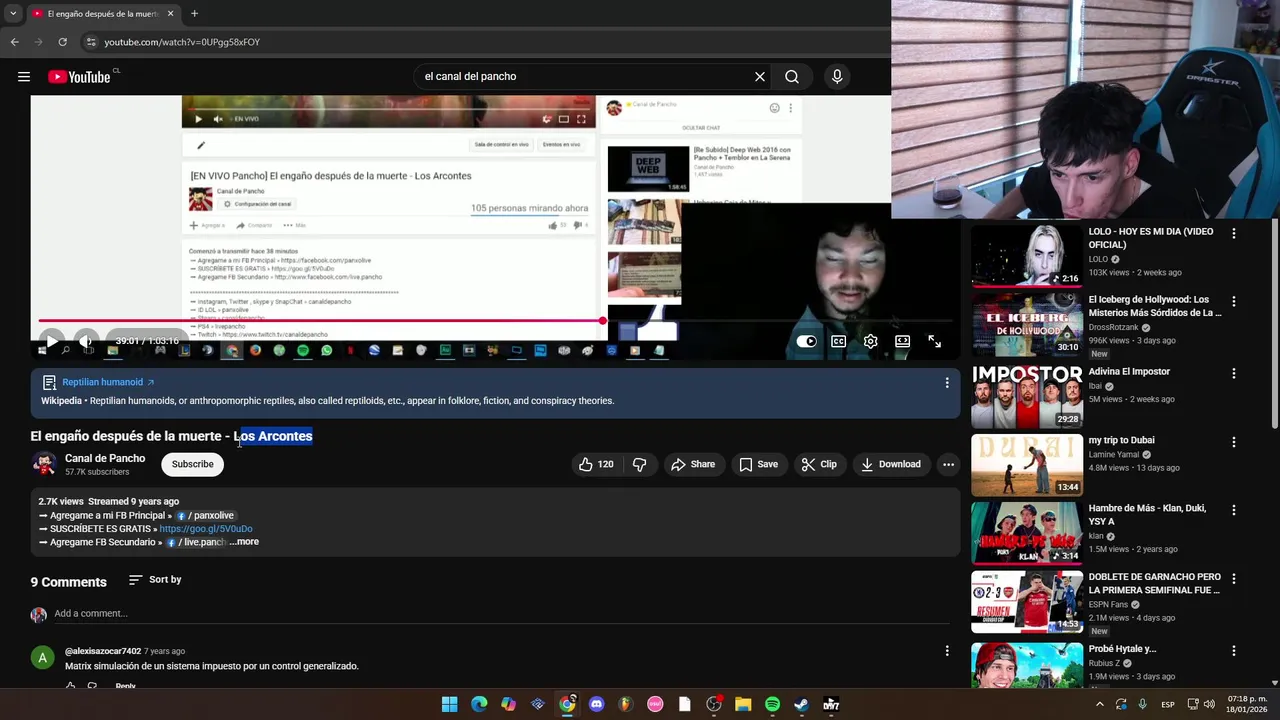Go to the YouTube home logo
The image size is (1280, 720).
click(x=80, y=77)
